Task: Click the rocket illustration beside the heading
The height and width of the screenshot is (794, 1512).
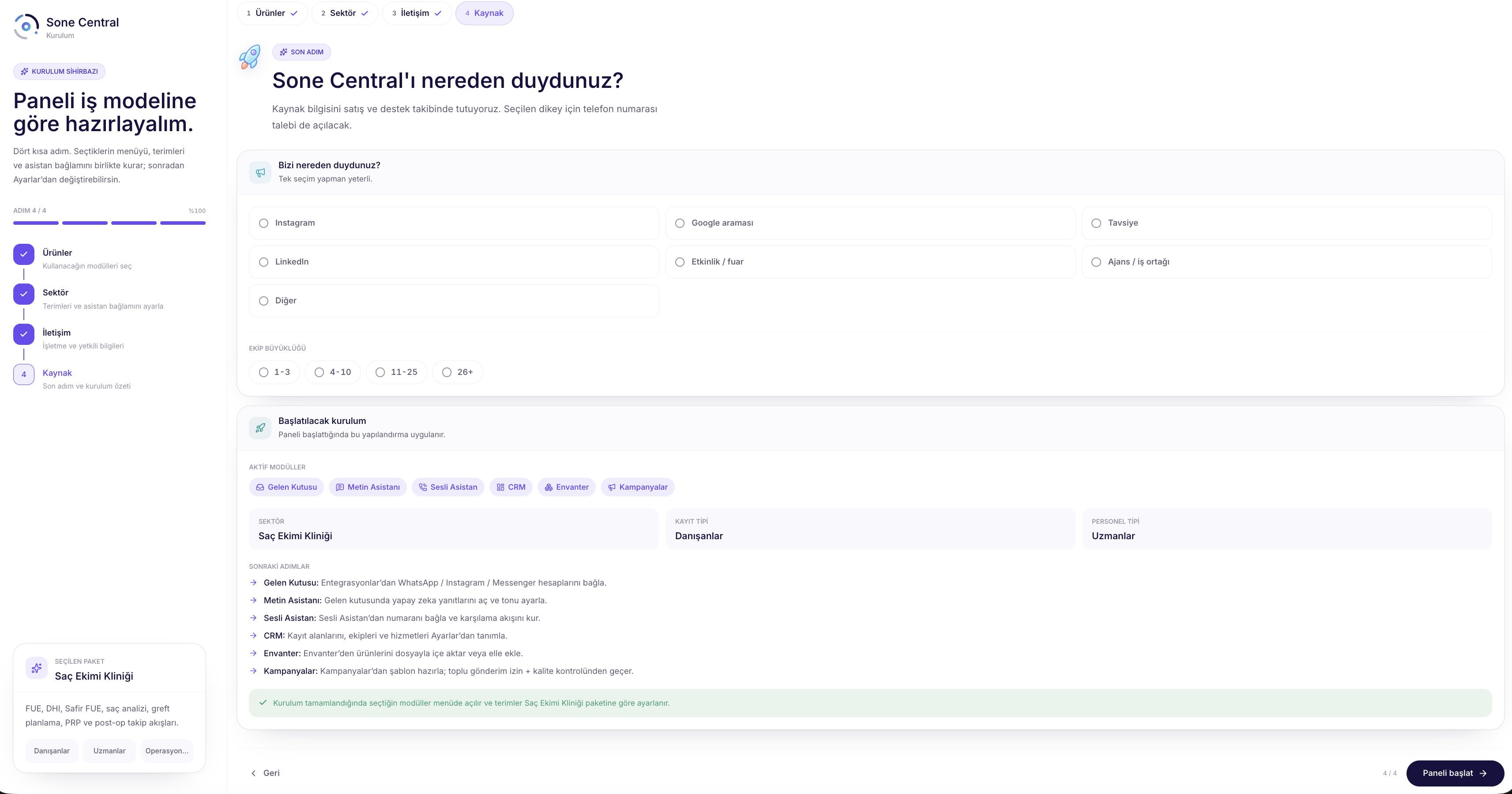Action: click(250, 57)
